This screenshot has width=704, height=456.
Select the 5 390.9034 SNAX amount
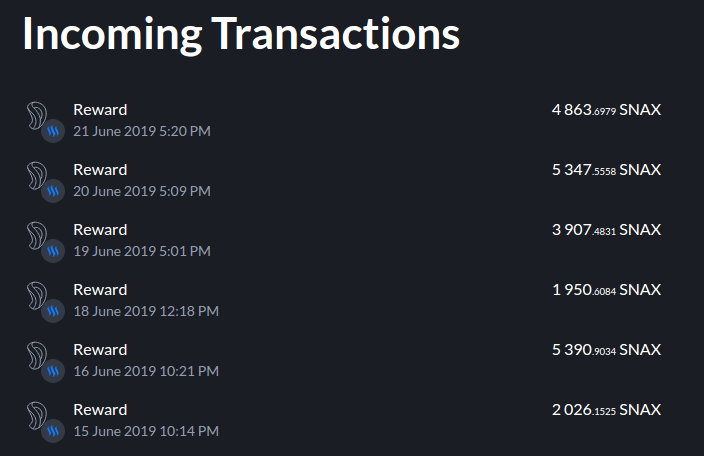click(606, 350)
